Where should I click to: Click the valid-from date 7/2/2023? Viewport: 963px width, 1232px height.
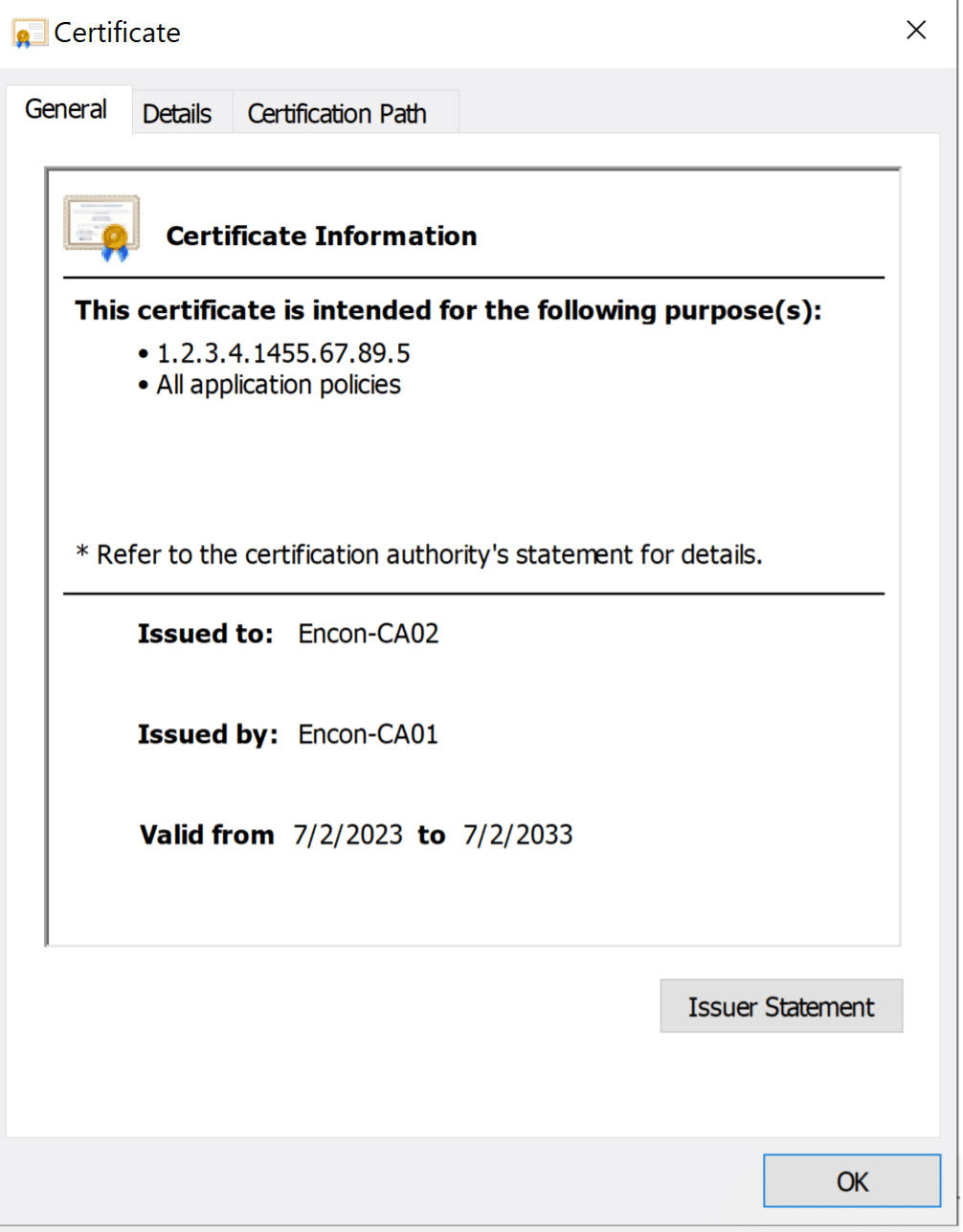tap(348, 835)
